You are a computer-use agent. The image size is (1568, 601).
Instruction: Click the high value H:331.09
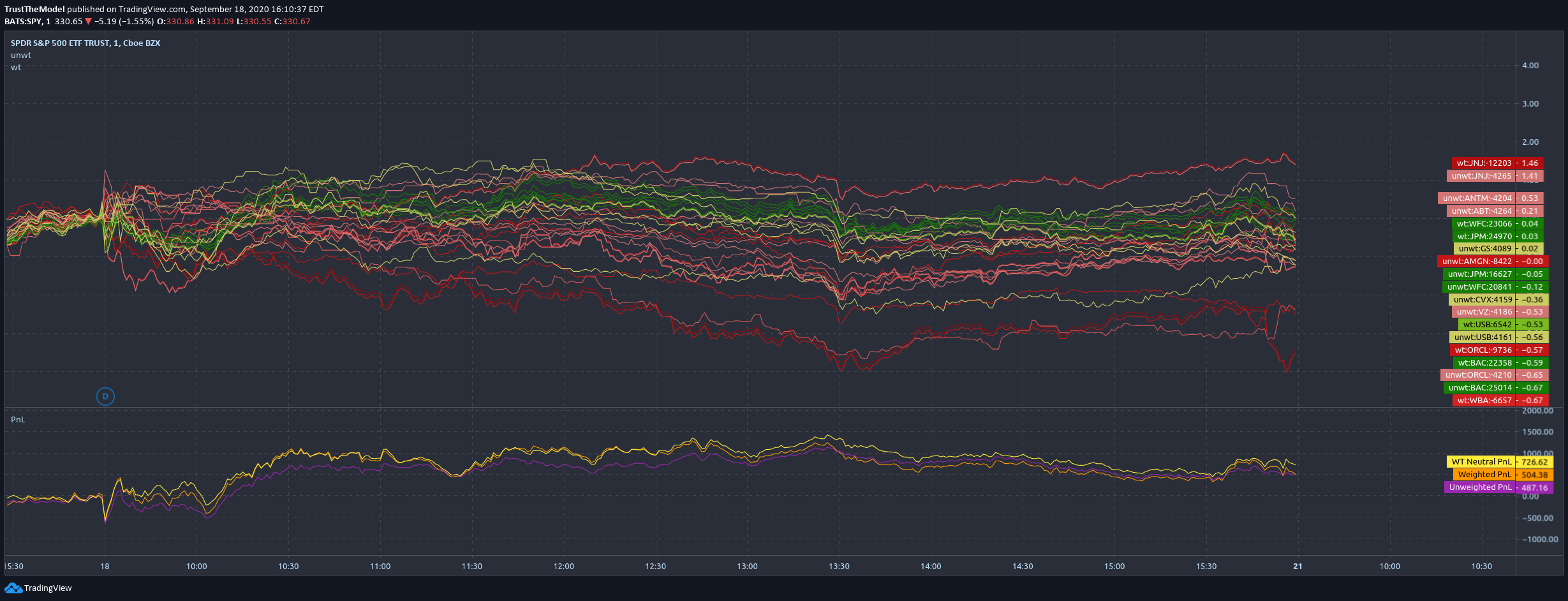(x=216, y=21)
